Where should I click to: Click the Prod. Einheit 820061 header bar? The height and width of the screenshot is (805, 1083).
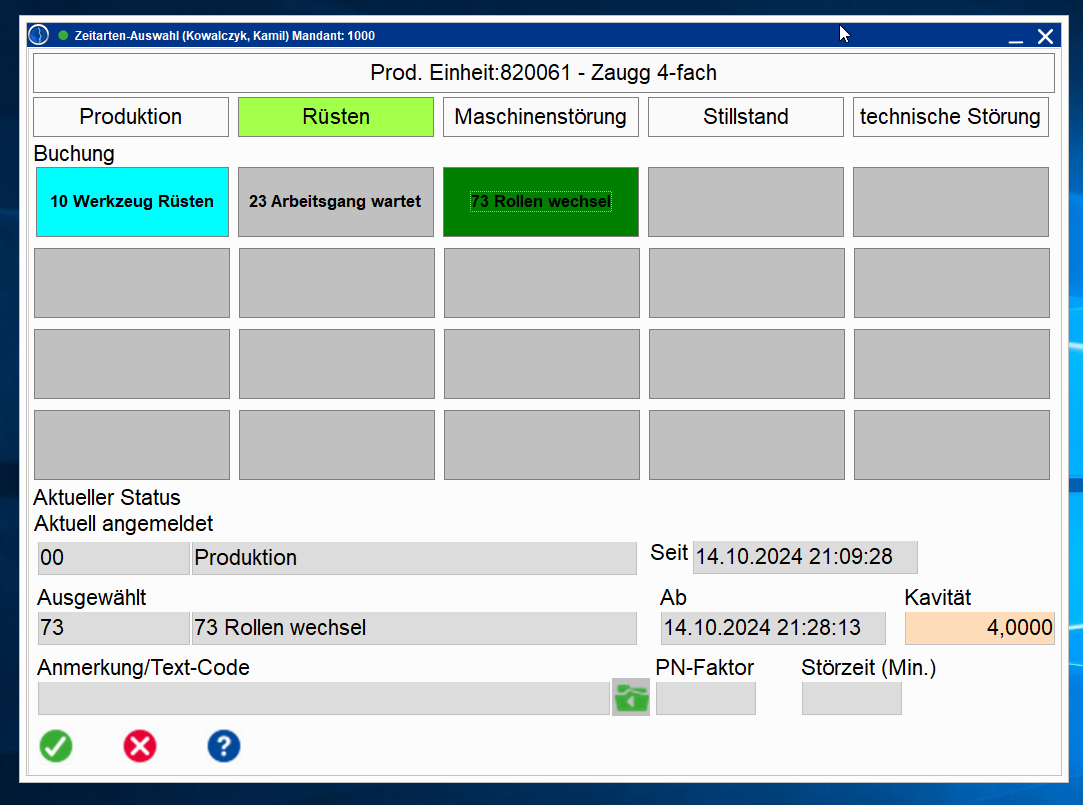click(x=543, y=73)
